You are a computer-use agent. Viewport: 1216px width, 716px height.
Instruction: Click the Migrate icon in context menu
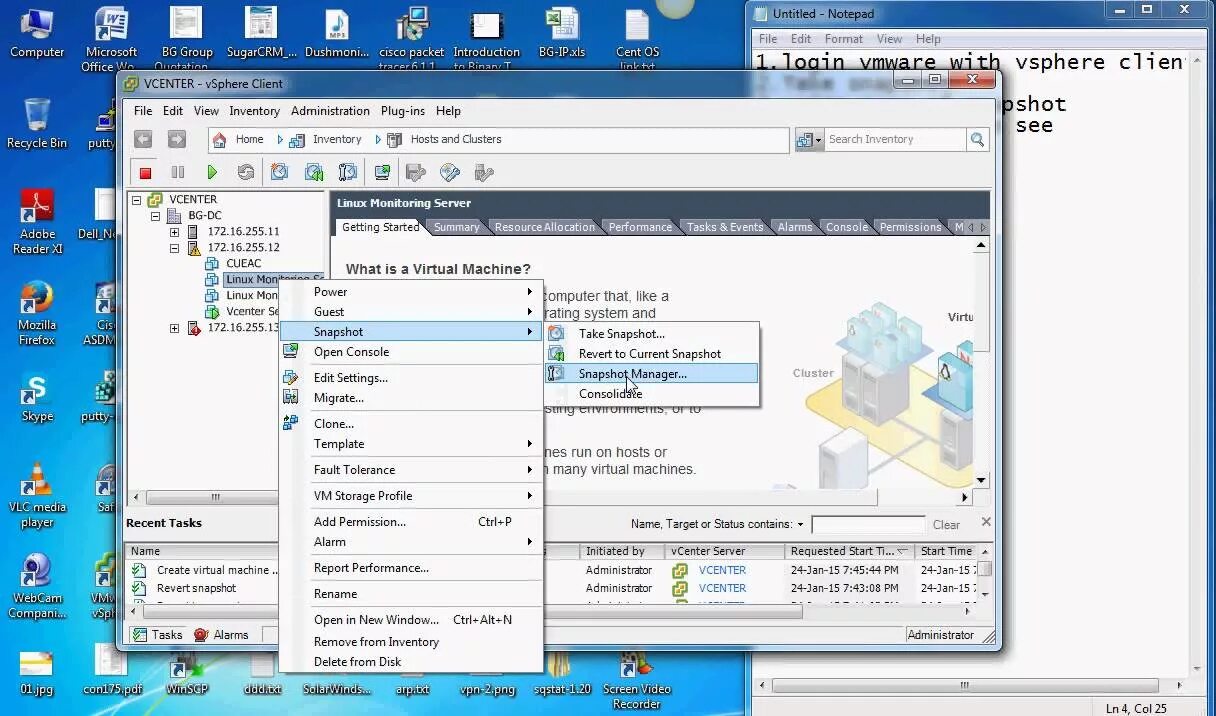pos(291,398)
